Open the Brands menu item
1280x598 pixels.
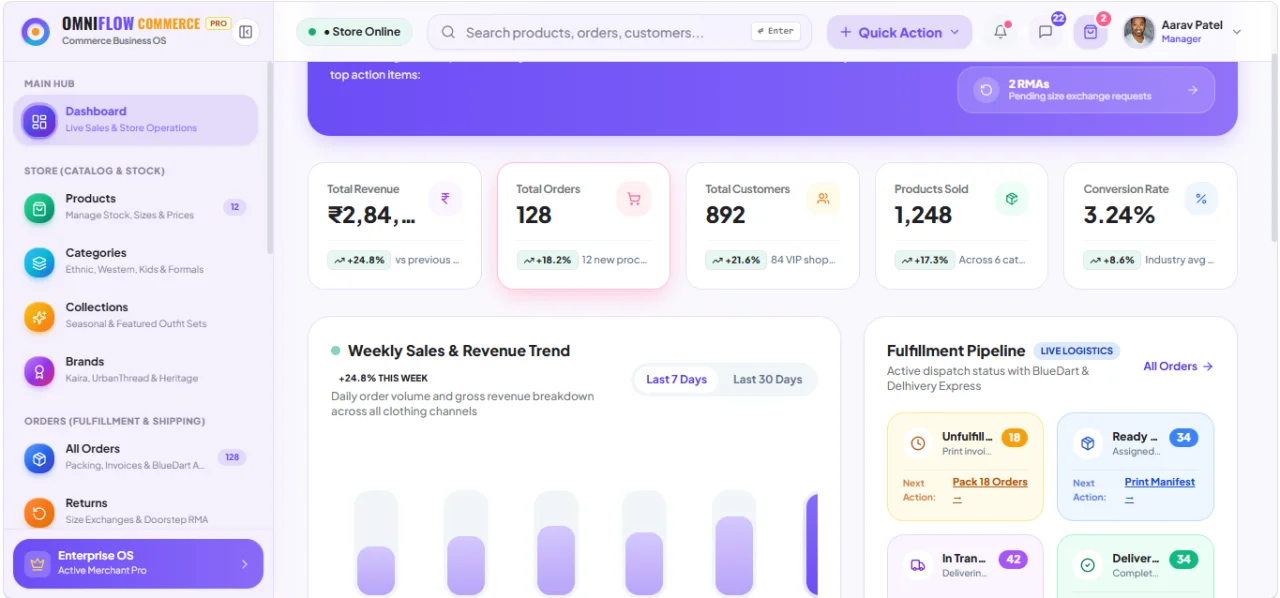[135, 370]
